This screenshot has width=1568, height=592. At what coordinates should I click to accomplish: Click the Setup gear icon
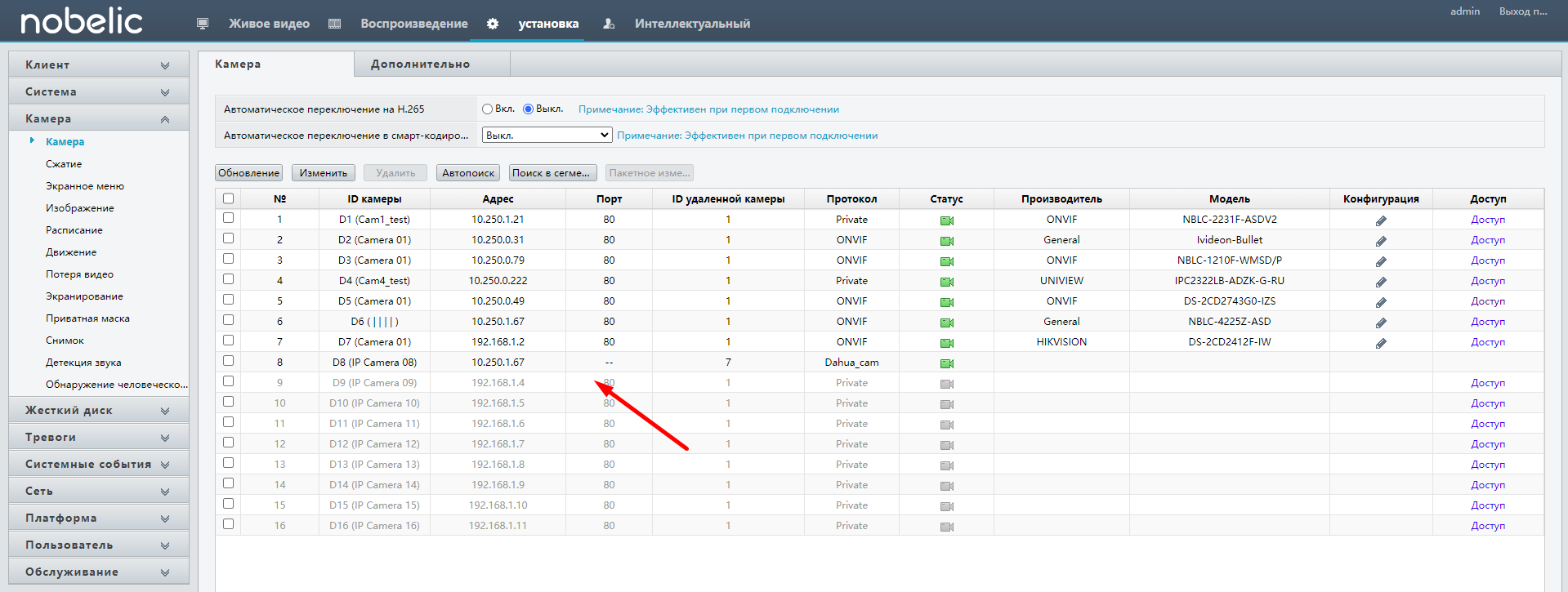point(493,24)
